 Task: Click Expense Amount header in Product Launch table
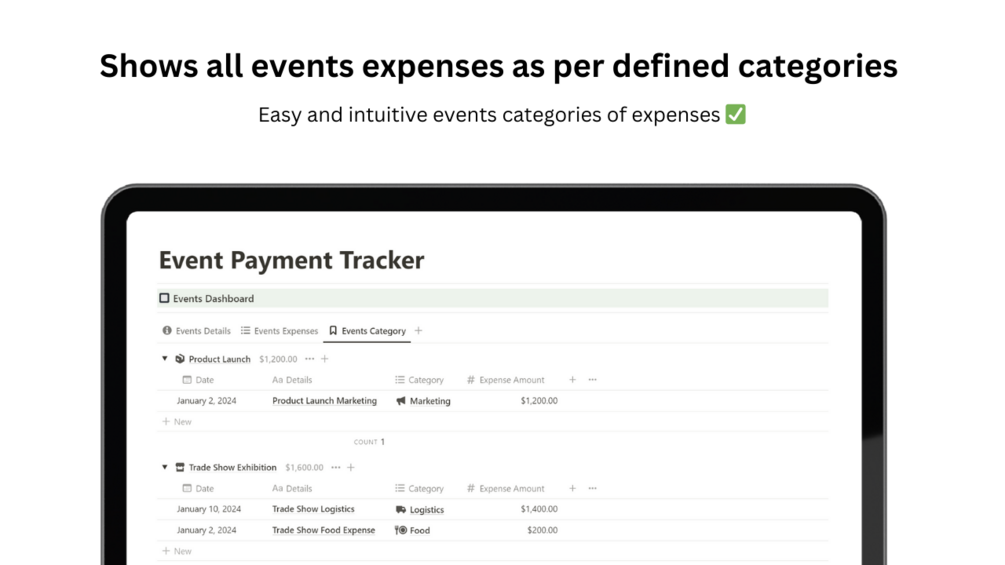(506, 380)
